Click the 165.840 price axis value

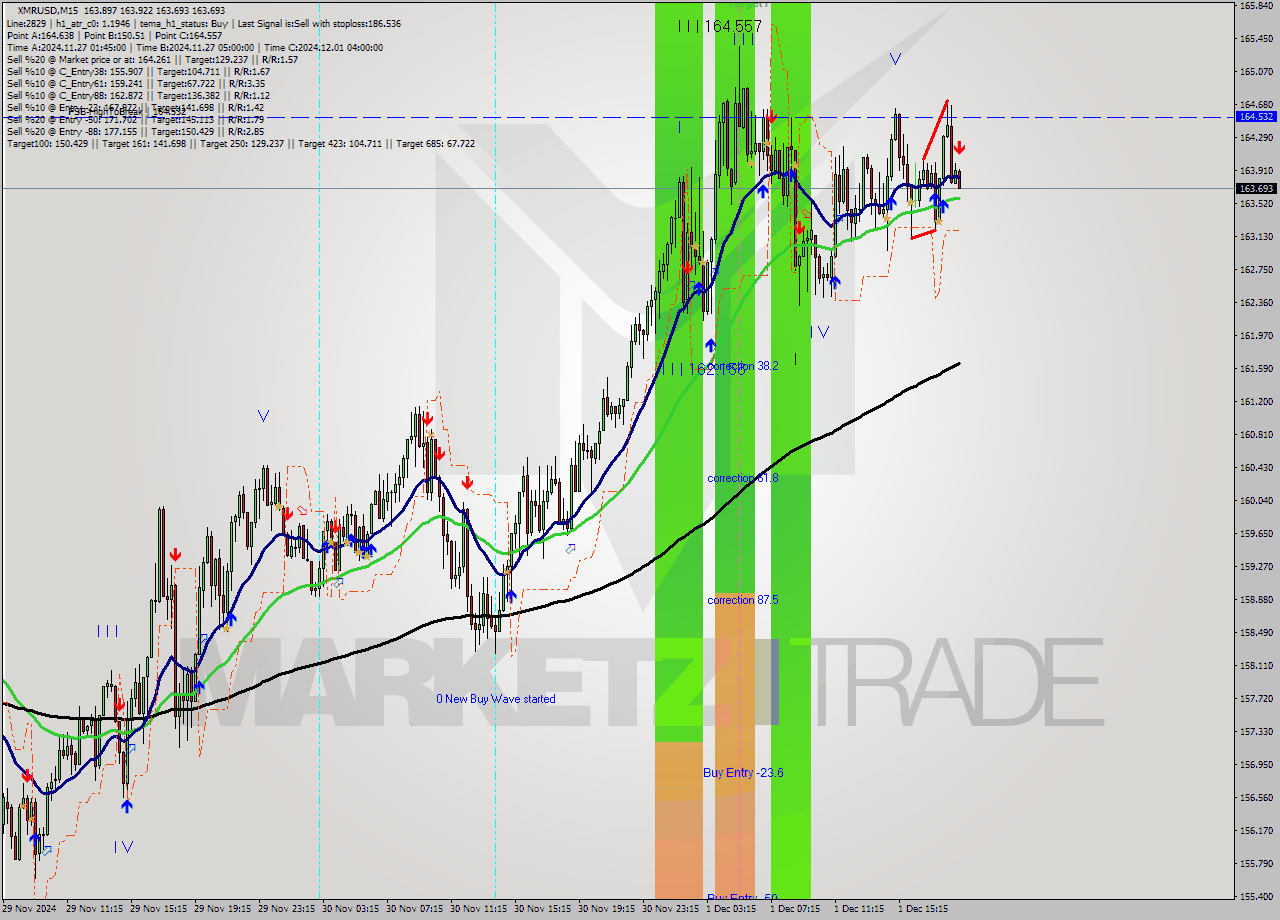tap(1256, 6)
